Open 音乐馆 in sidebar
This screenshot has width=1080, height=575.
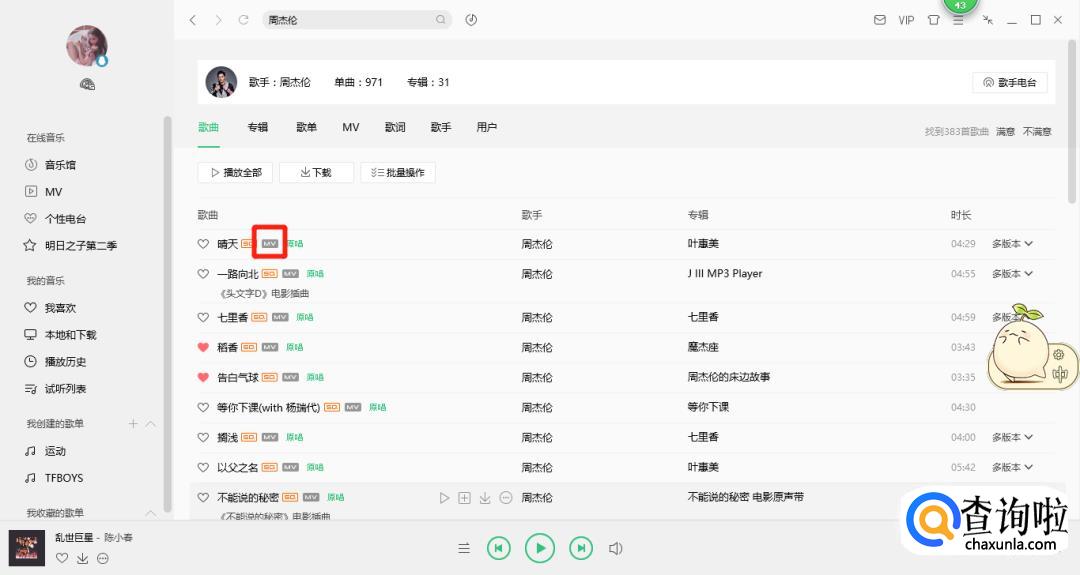coord(61,165)
